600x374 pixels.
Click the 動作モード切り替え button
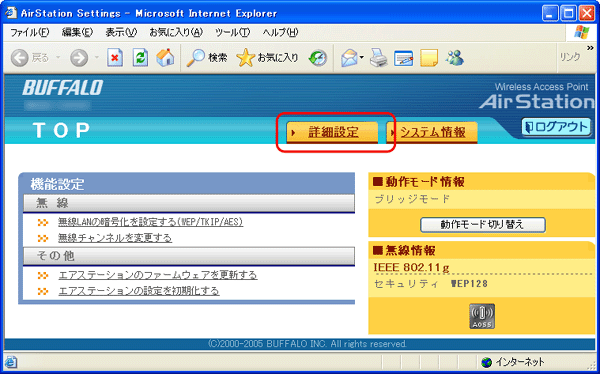tap(483, 225)
